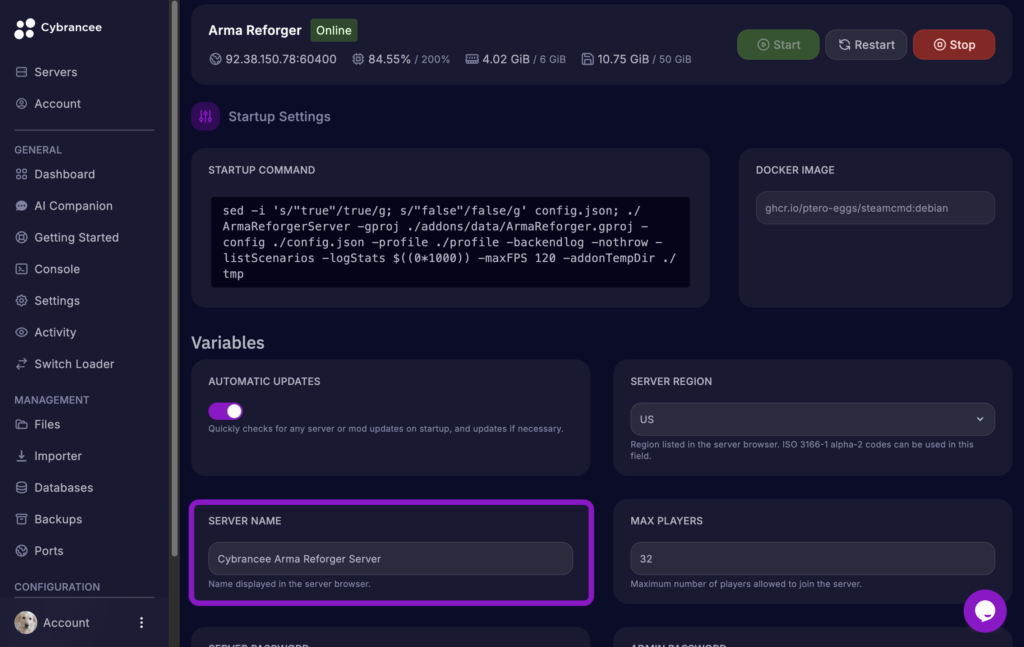Screen dimensions: 1024x647
Task: Click the Importer download icon
Action: [22, 456]
